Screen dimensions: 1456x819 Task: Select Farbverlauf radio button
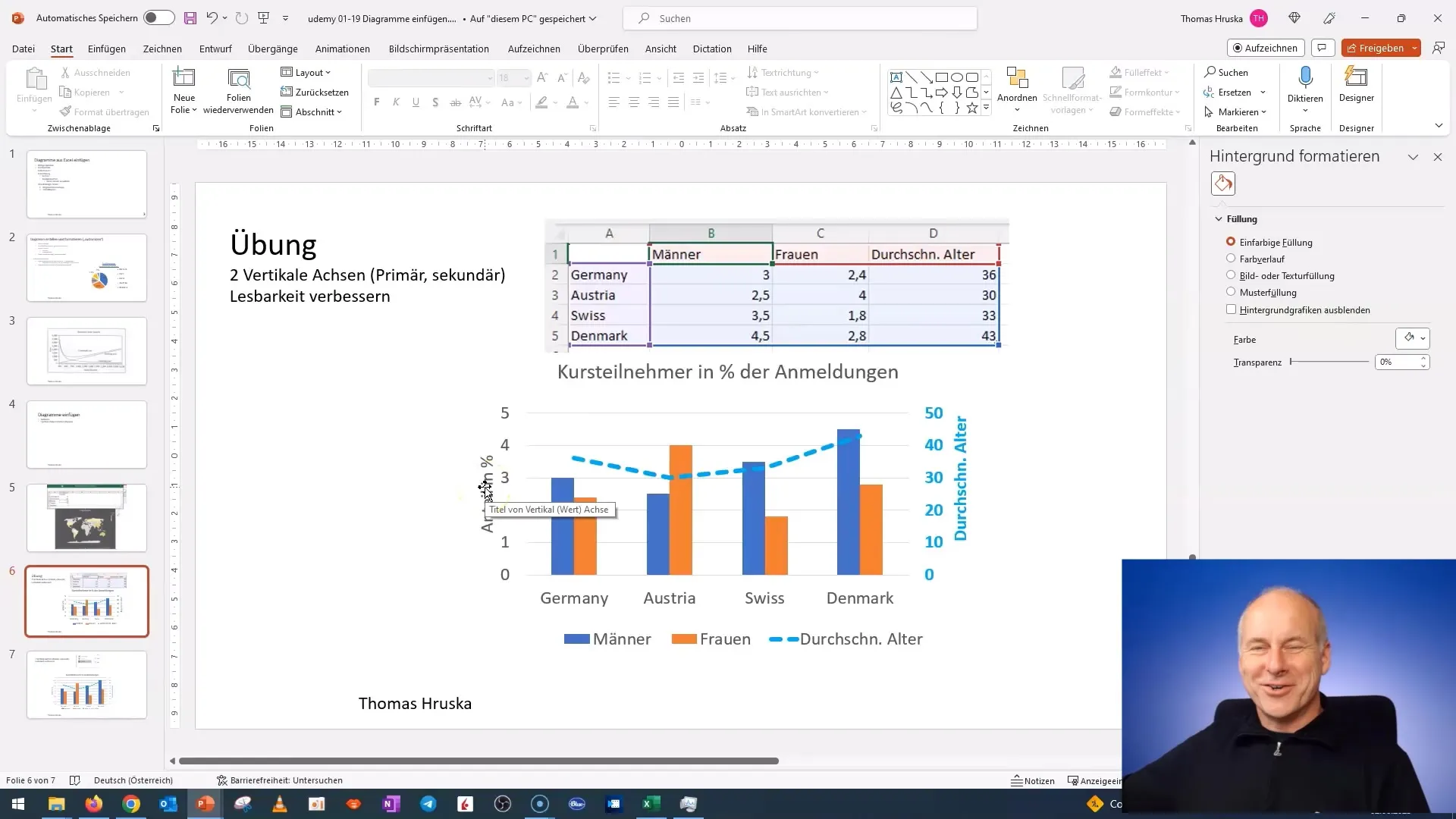[1231, 258]
